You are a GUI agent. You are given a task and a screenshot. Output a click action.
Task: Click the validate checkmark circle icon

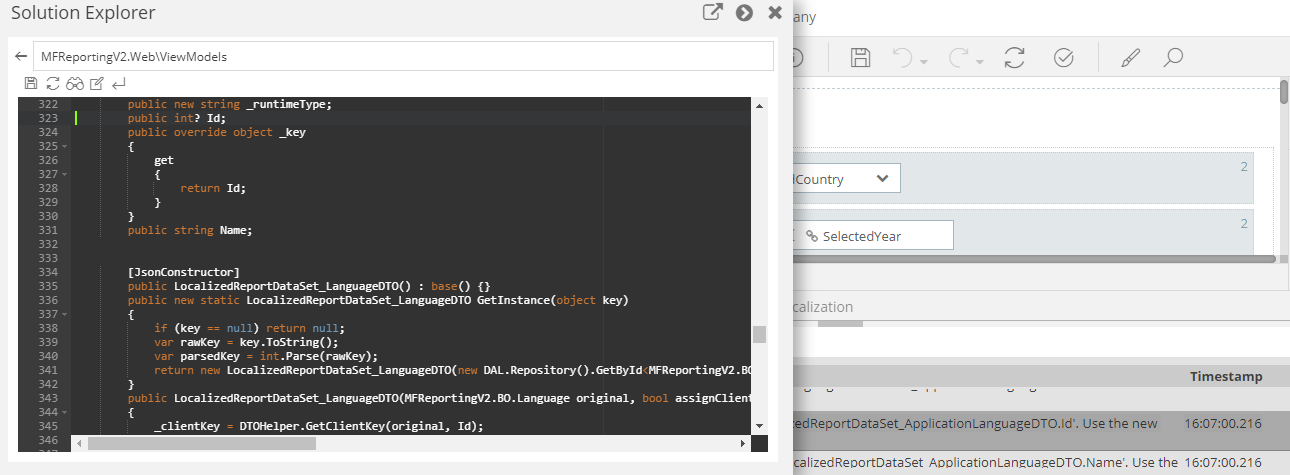pyautogui.click(x=1064, y=58)
